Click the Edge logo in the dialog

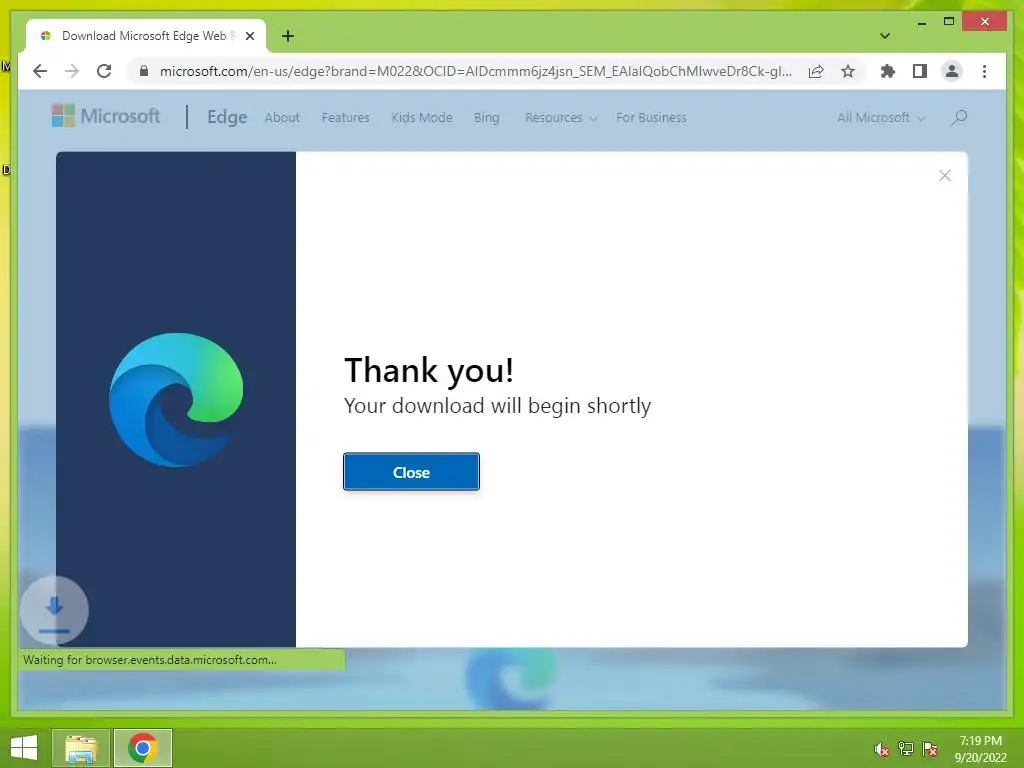[x=176, y=400]
